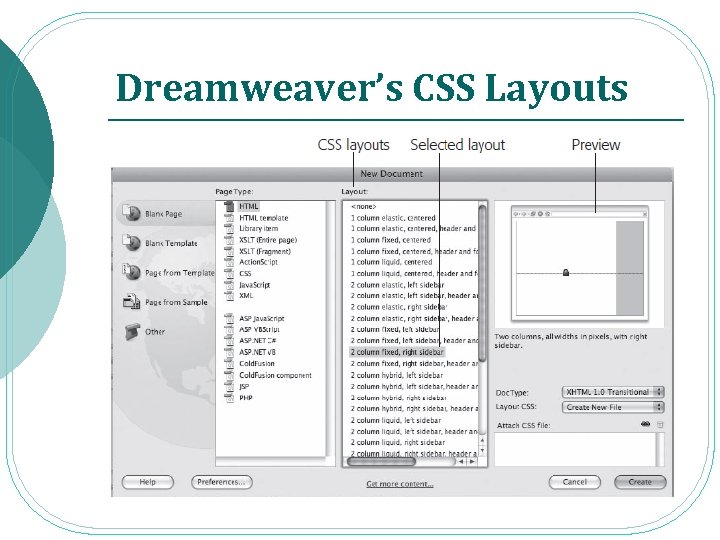Click the layout list horizontal scrollbar thumb

(381, 461)
